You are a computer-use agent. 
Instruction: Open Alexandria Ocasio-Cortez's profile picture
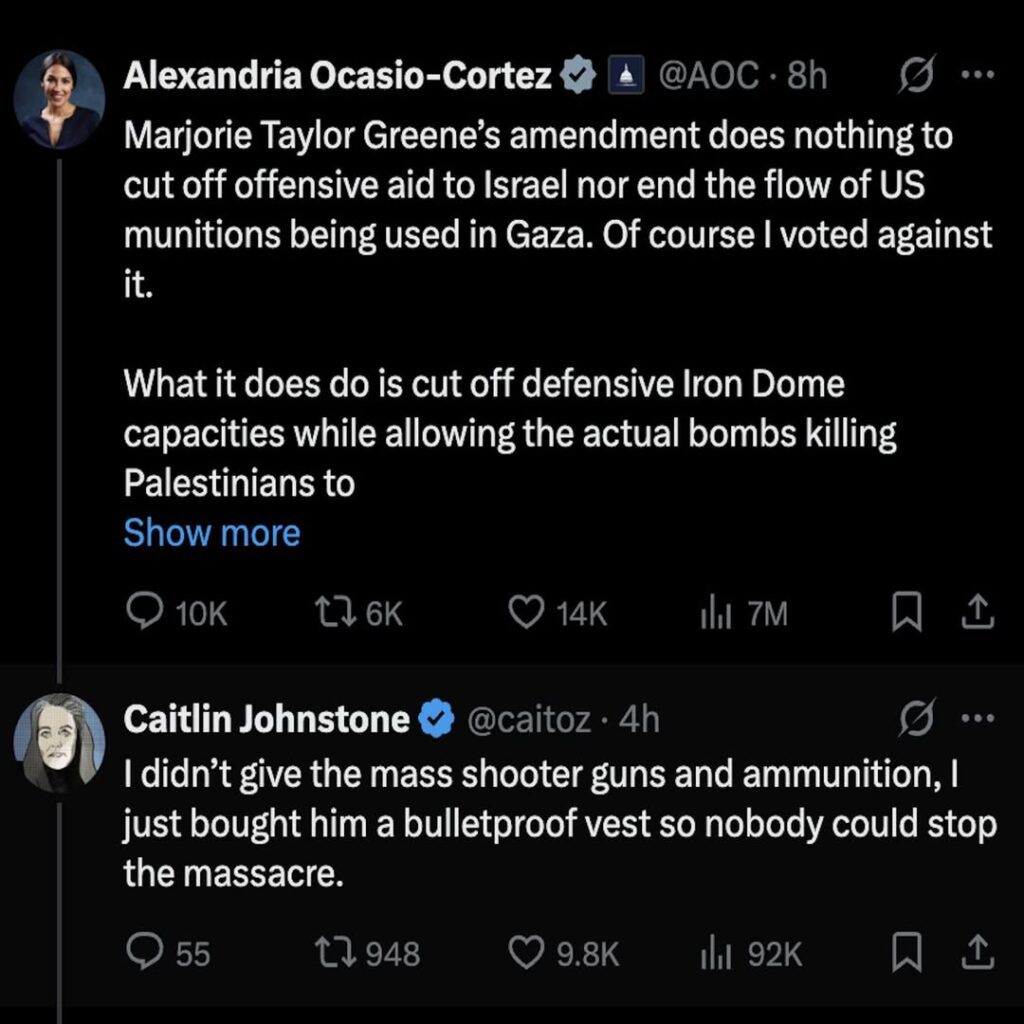tap(60, 99)
